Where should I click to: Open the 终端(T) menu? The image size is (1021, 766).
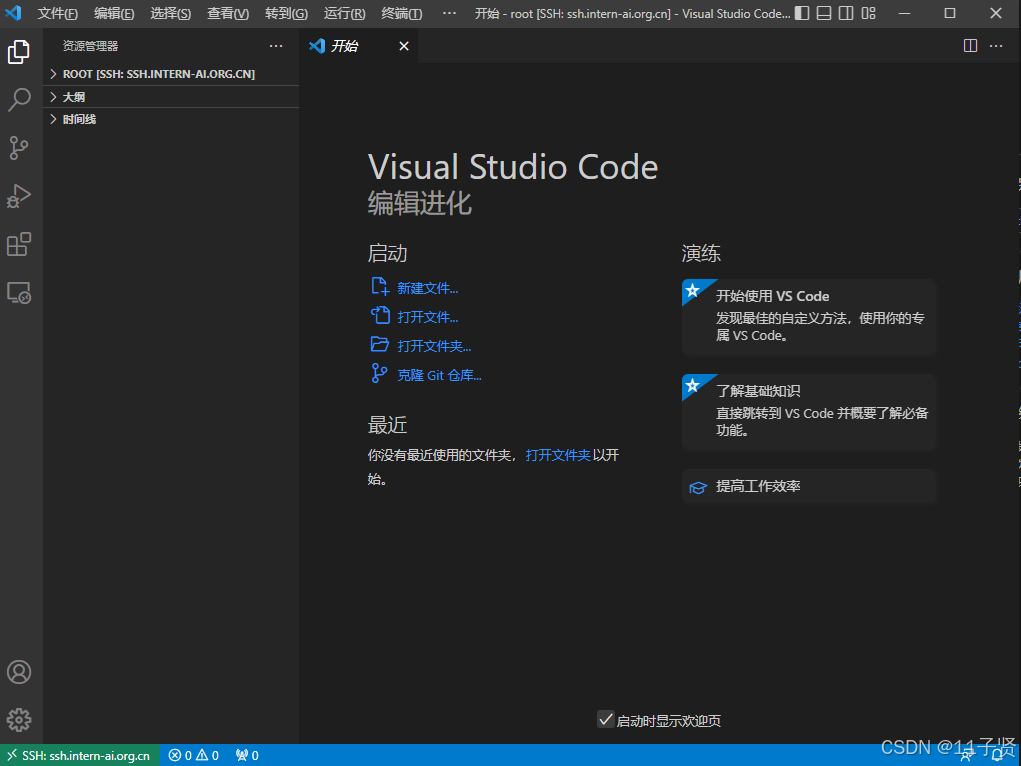point(402,13)
